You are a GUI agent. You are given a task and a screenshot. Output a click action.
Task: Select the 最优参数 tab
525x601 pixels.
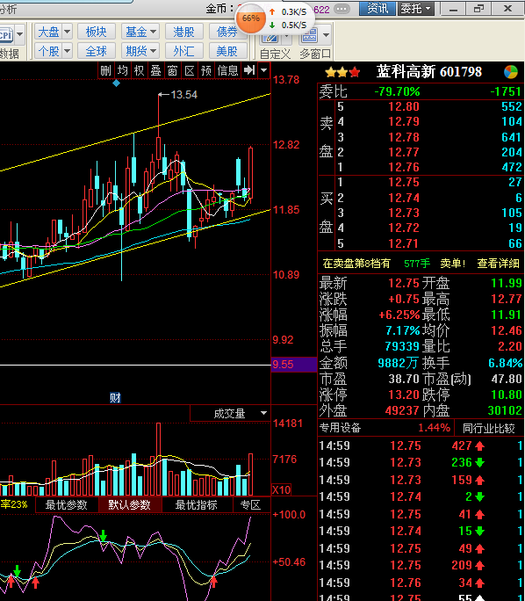pos(67,505)
